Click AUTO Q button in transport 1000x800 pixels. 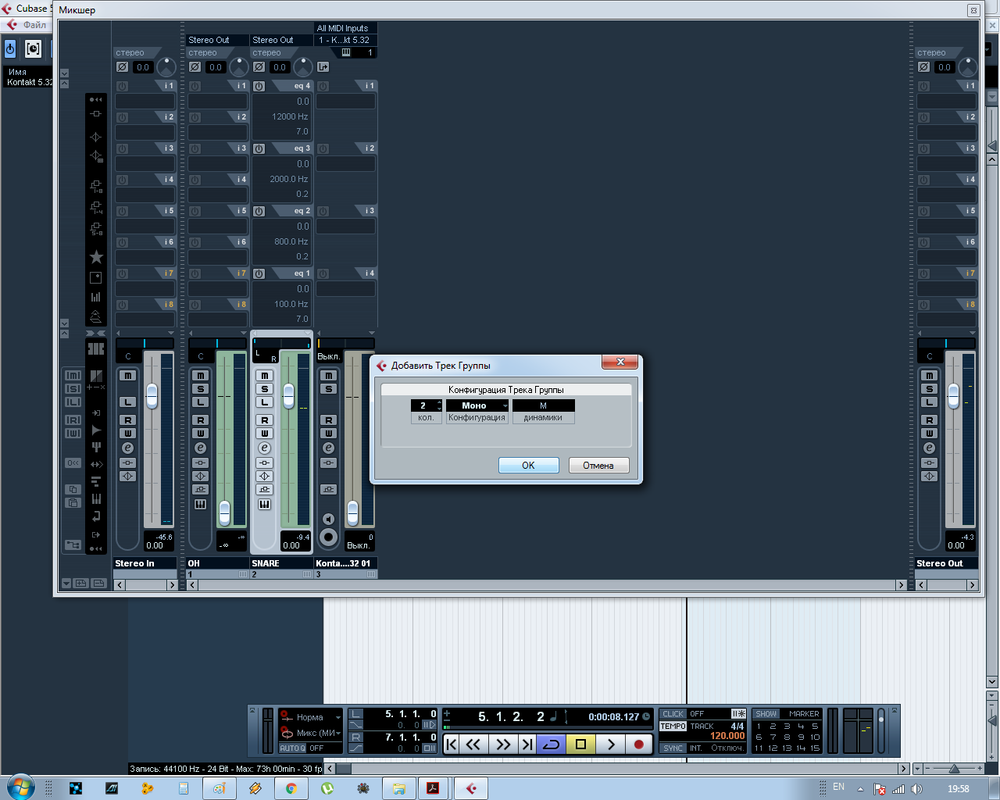pyautogui.click(x=293, y=748)
